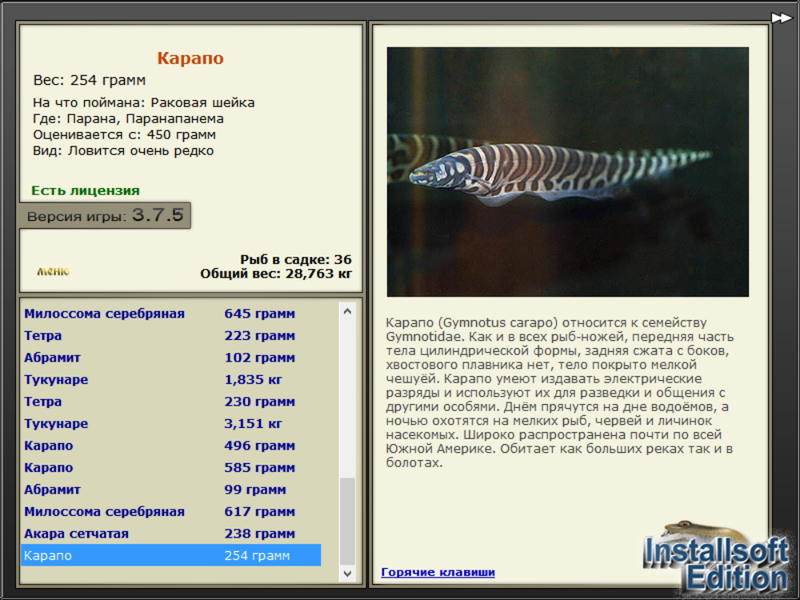Viewport: 800px width, 600px height.
Task: Click the fish list scroll up arrow
Action: click(347, 311)
